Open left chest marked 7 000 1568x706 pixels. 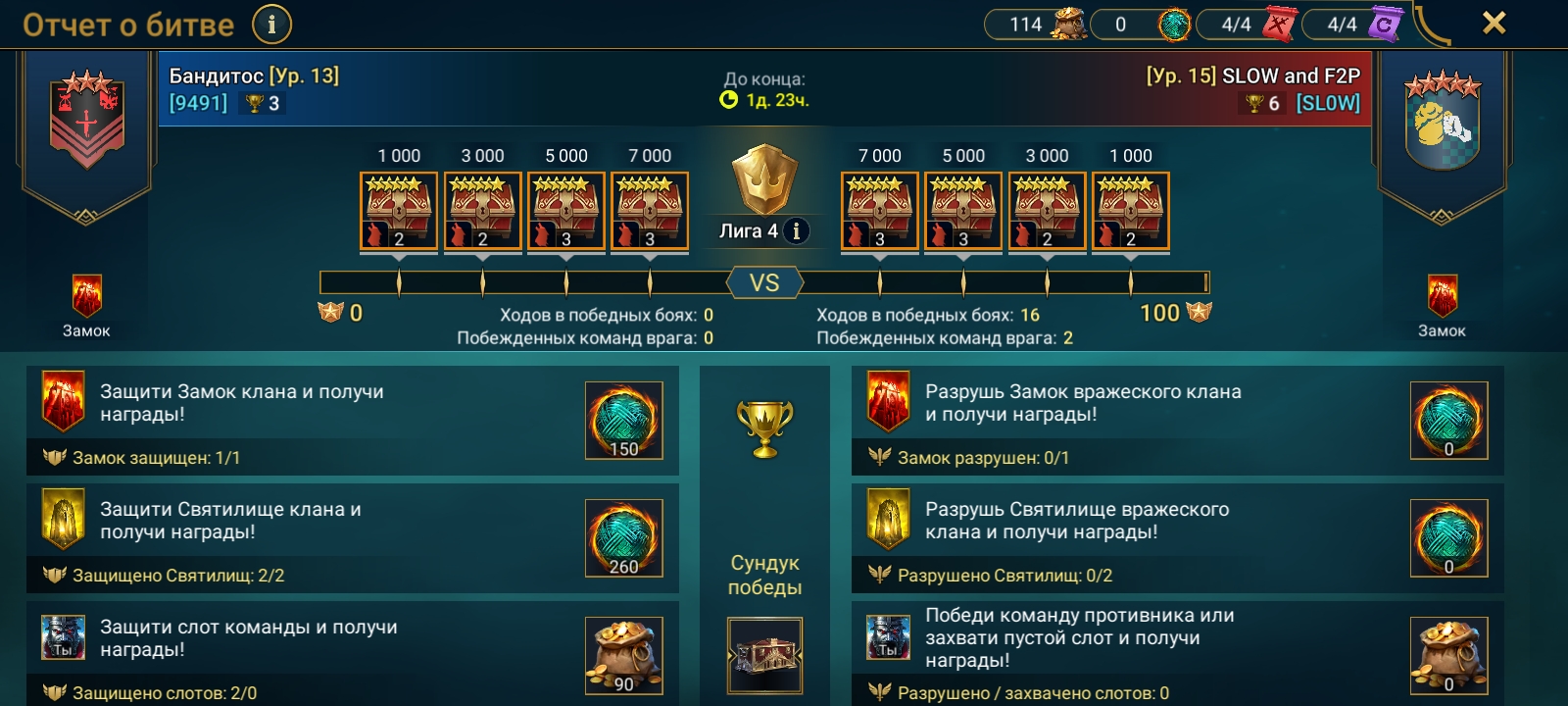[650, 212]
